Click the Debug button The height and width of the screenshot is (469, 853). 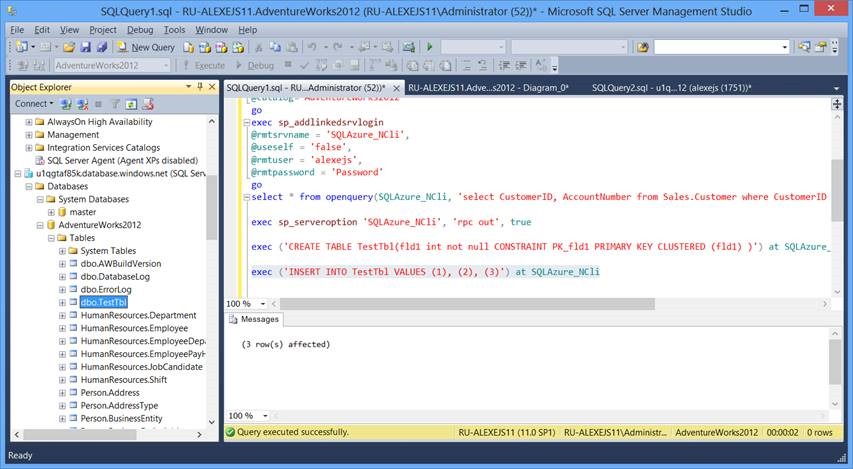tap(255, 65)
